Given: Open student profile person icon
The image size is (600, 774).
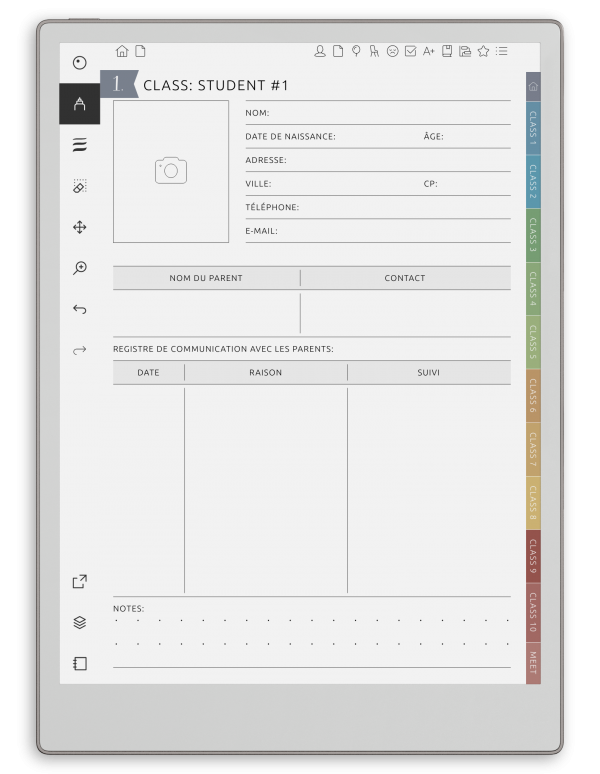Looking at the screenshot, I should pyautogui.click(x=320, y=51).
